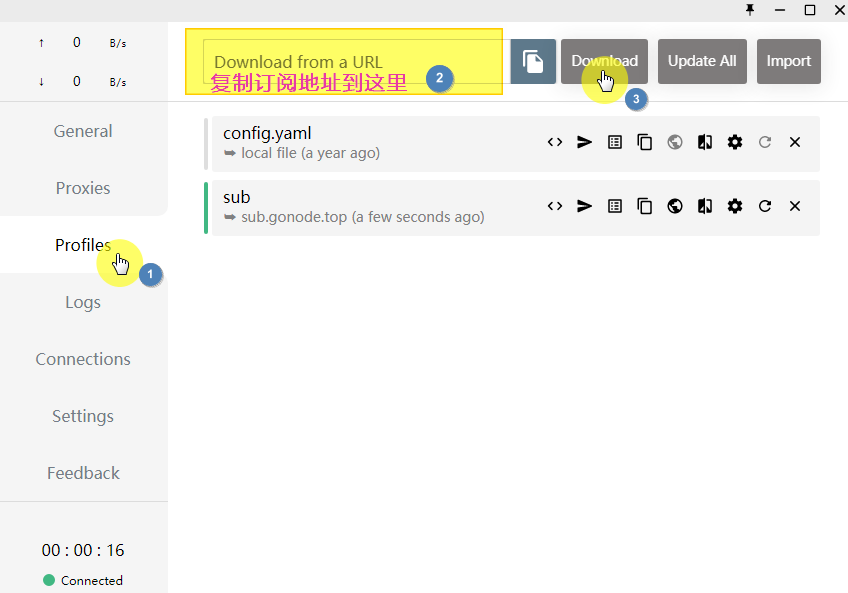Click the globe icon on sub profile
This screenshot has height=593, width=848.
pos(675,206)
